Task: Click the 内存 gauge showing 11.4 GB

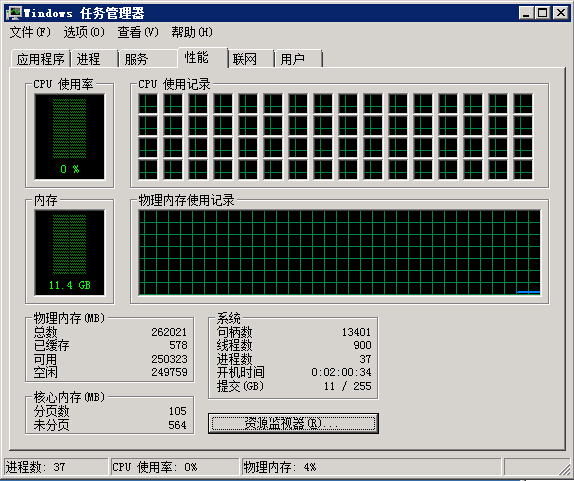Action: click(x=70, y=253)
